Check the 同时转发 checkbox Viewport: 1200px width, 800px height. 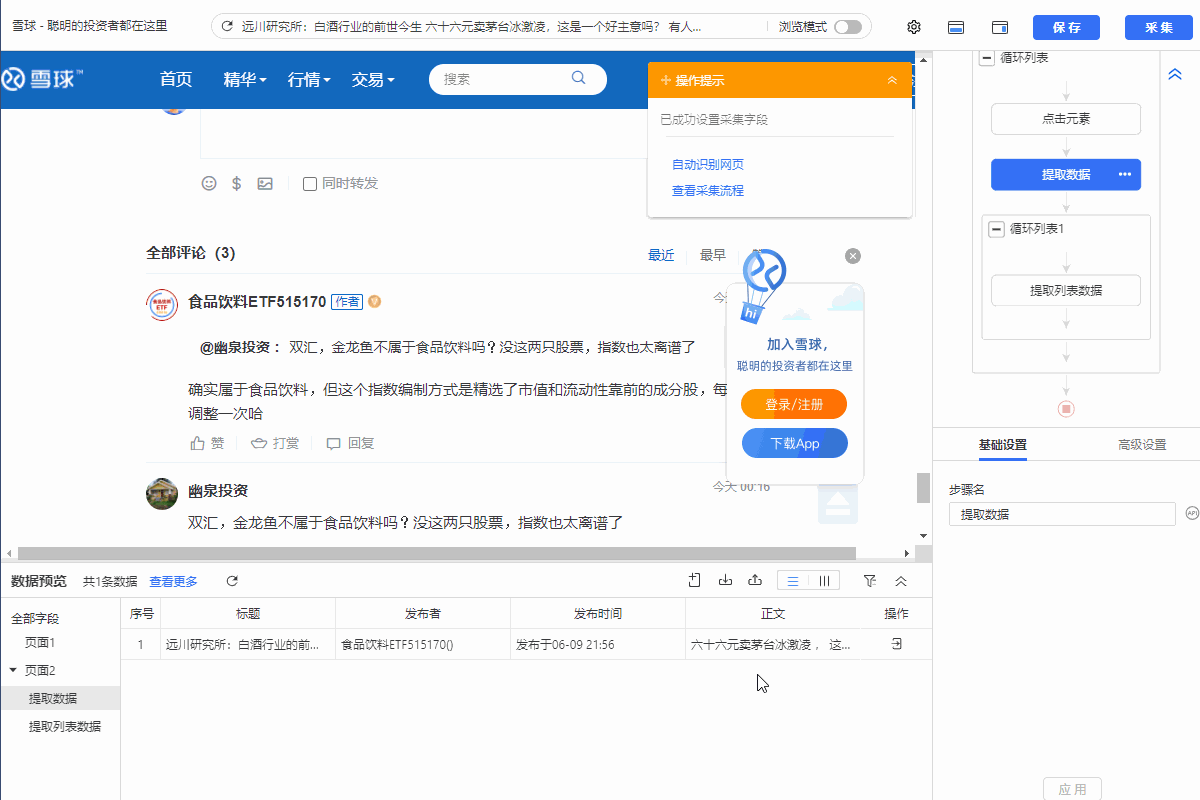pos(310,184)
